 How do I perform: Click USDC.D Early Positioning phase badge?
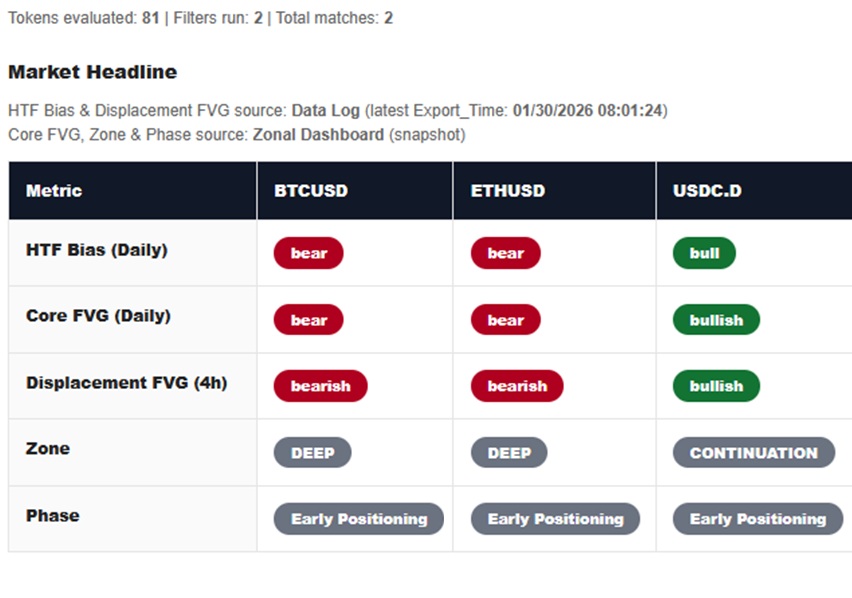click(x=758, y=519)
